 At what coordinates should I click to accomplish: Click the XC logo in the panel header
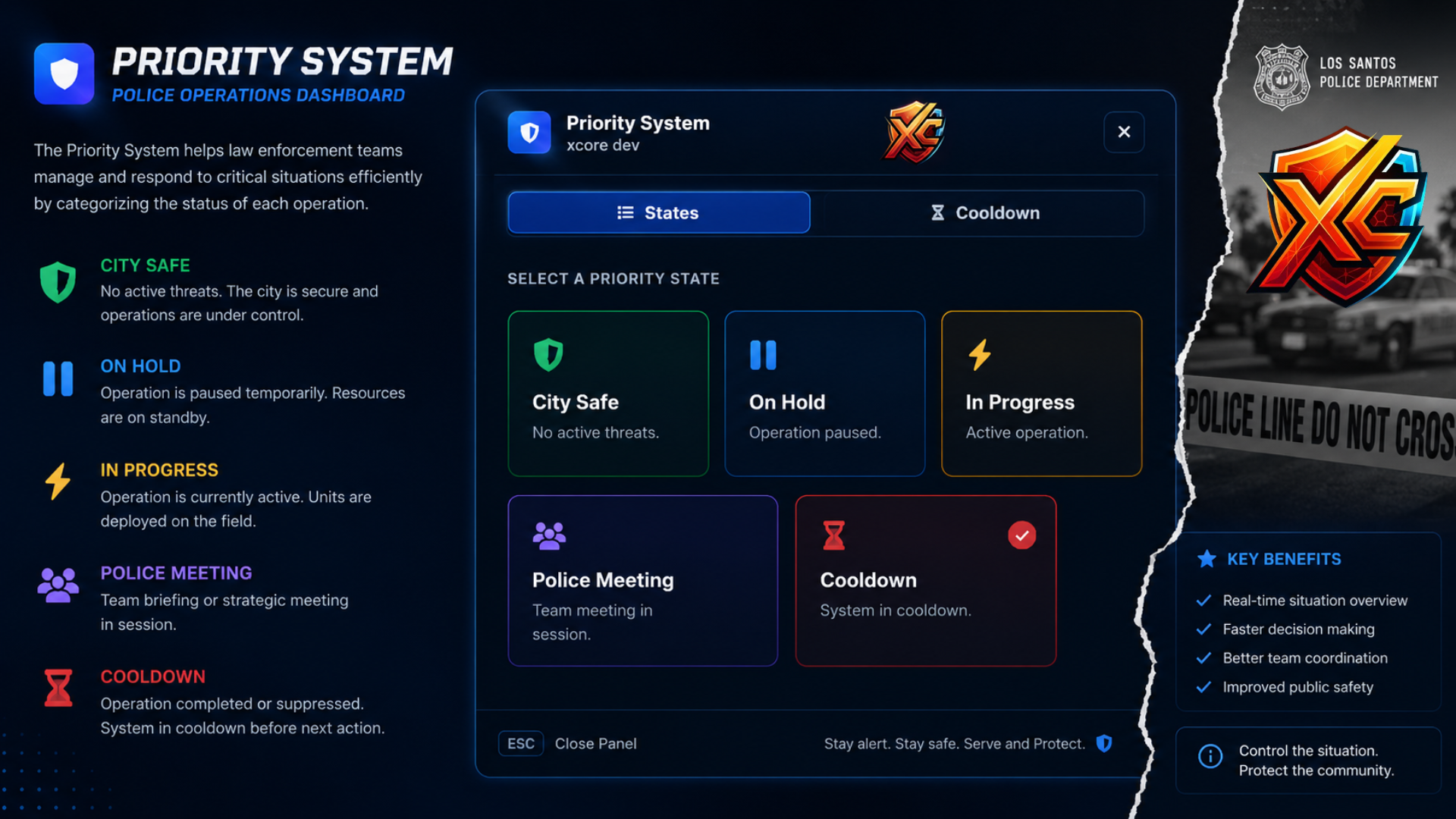point(915,132)
